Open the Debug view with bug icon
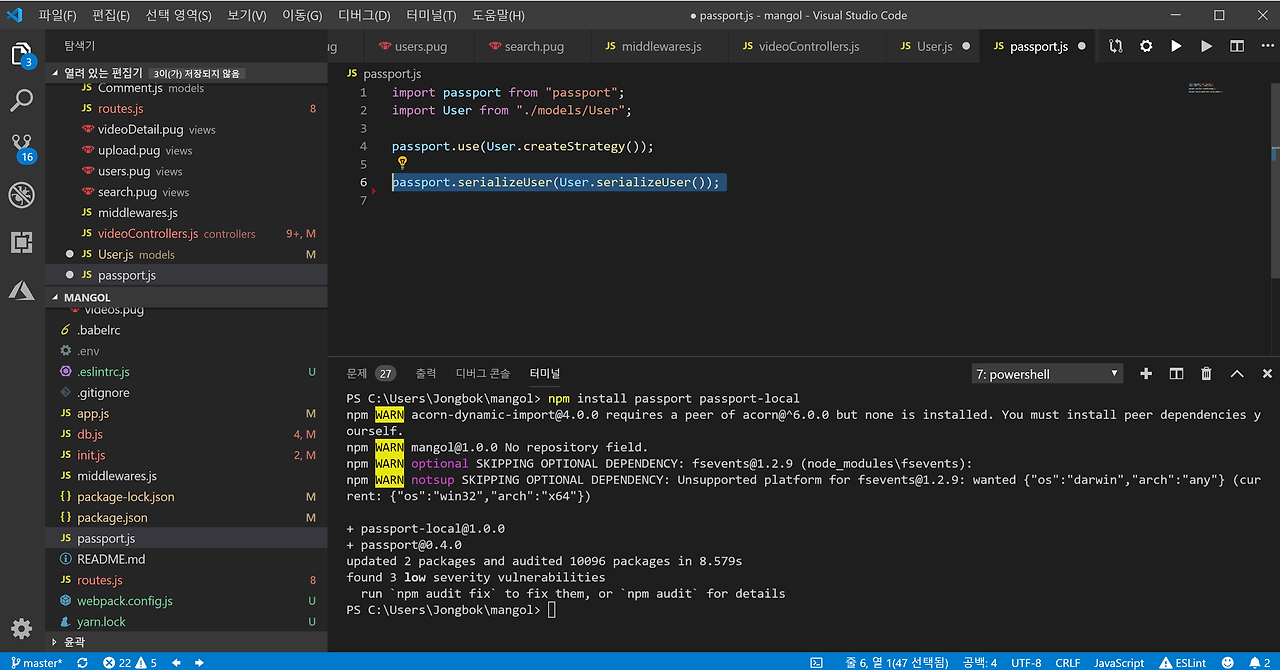Screen dimensions: 1280x670 21,194
